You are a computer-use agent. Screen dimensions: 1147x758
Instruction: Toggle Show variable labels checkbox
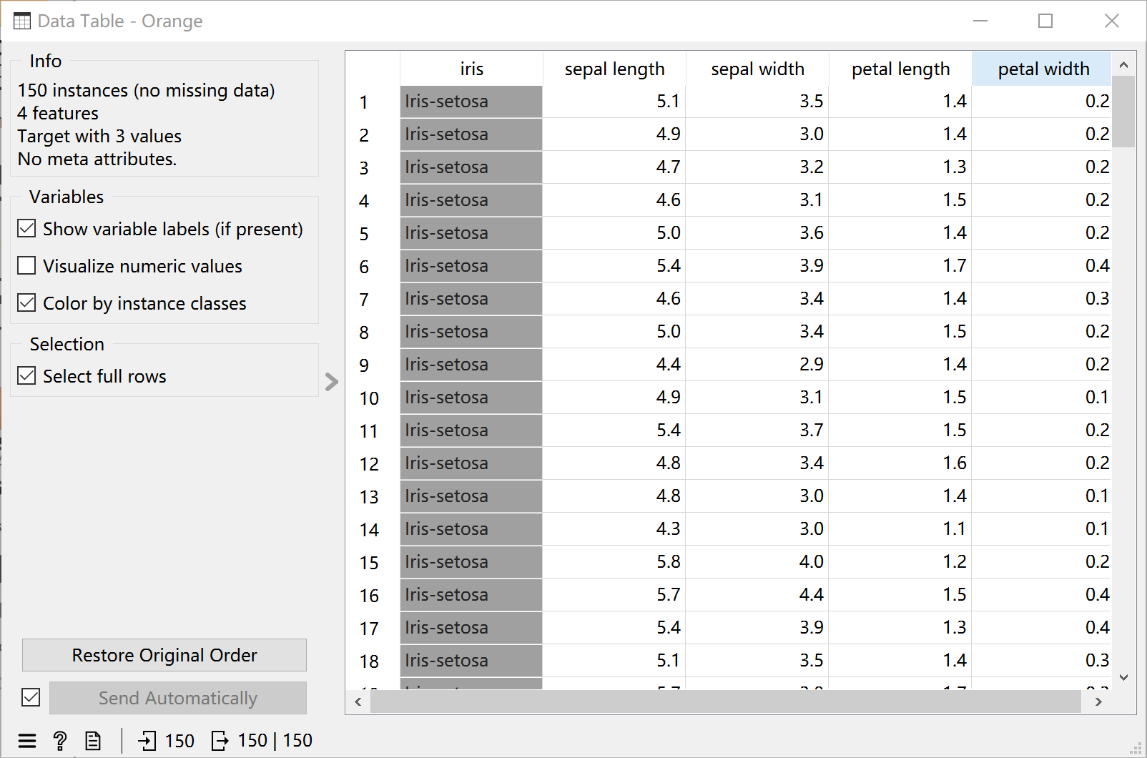pyautogui.click(x=26, y=229)
